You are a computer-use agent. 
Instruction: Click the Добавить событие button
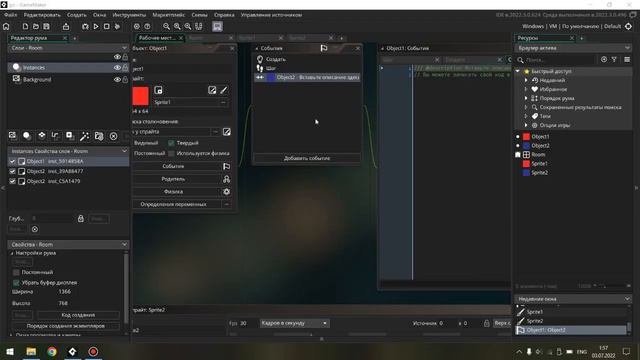(307, 158)
